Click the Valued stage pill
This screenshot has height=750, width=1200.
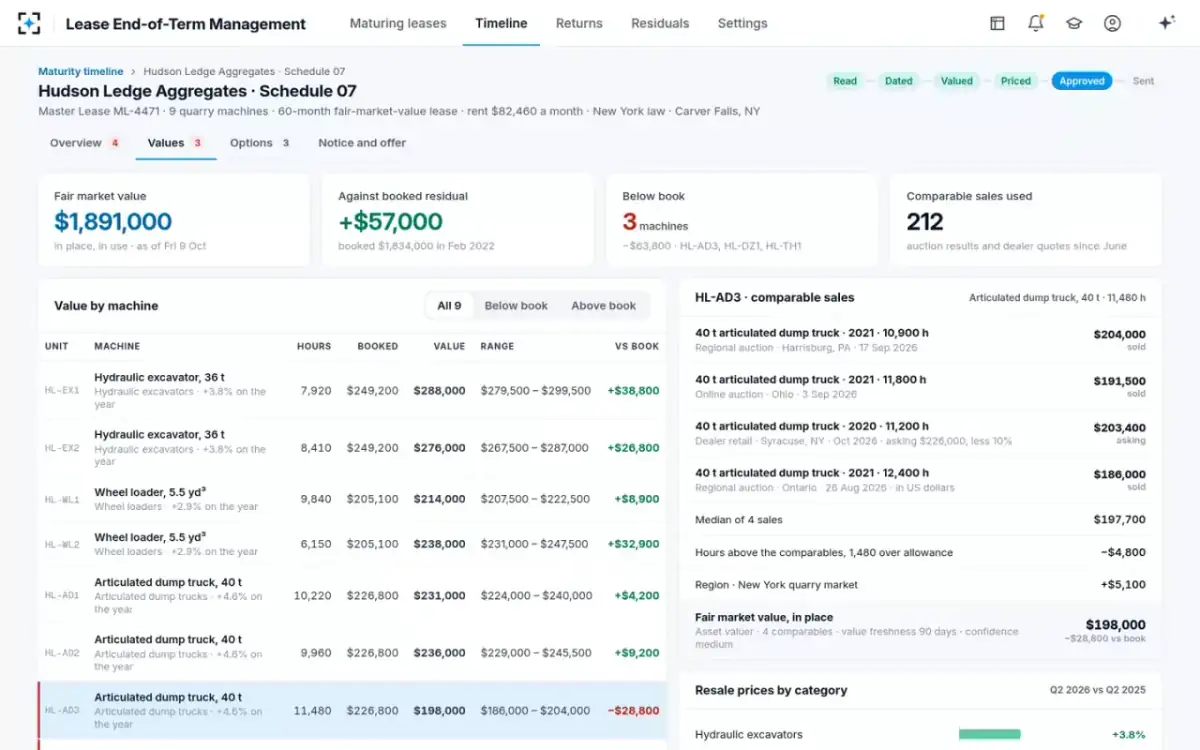[957, 81]
